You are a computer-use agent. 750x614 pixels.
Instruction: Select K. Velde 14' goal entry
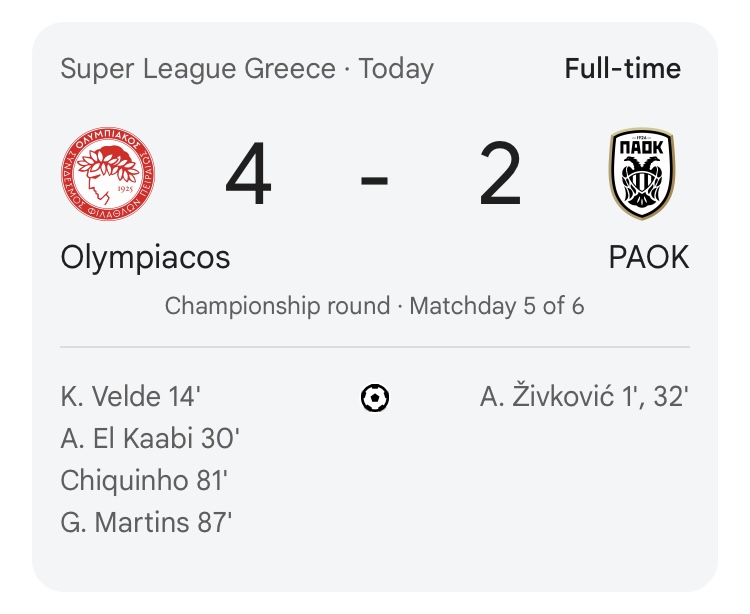point(130,397)
